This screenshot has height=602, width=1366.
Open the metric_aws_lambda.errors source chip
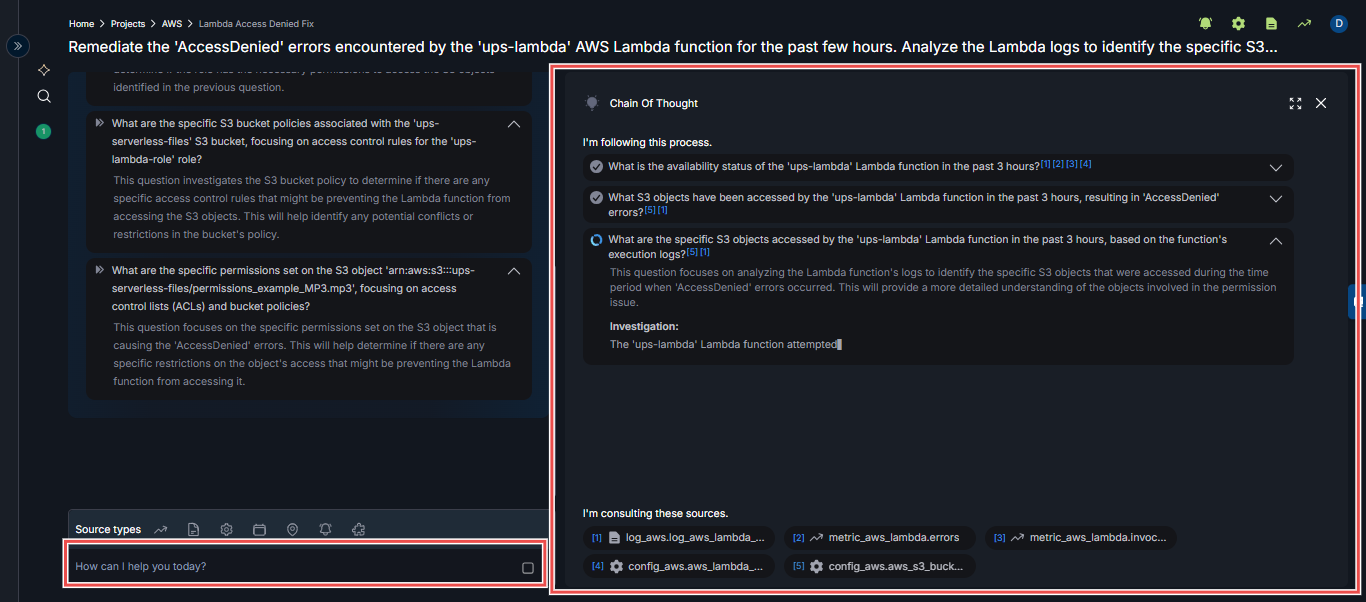click(x=879, y=538)
